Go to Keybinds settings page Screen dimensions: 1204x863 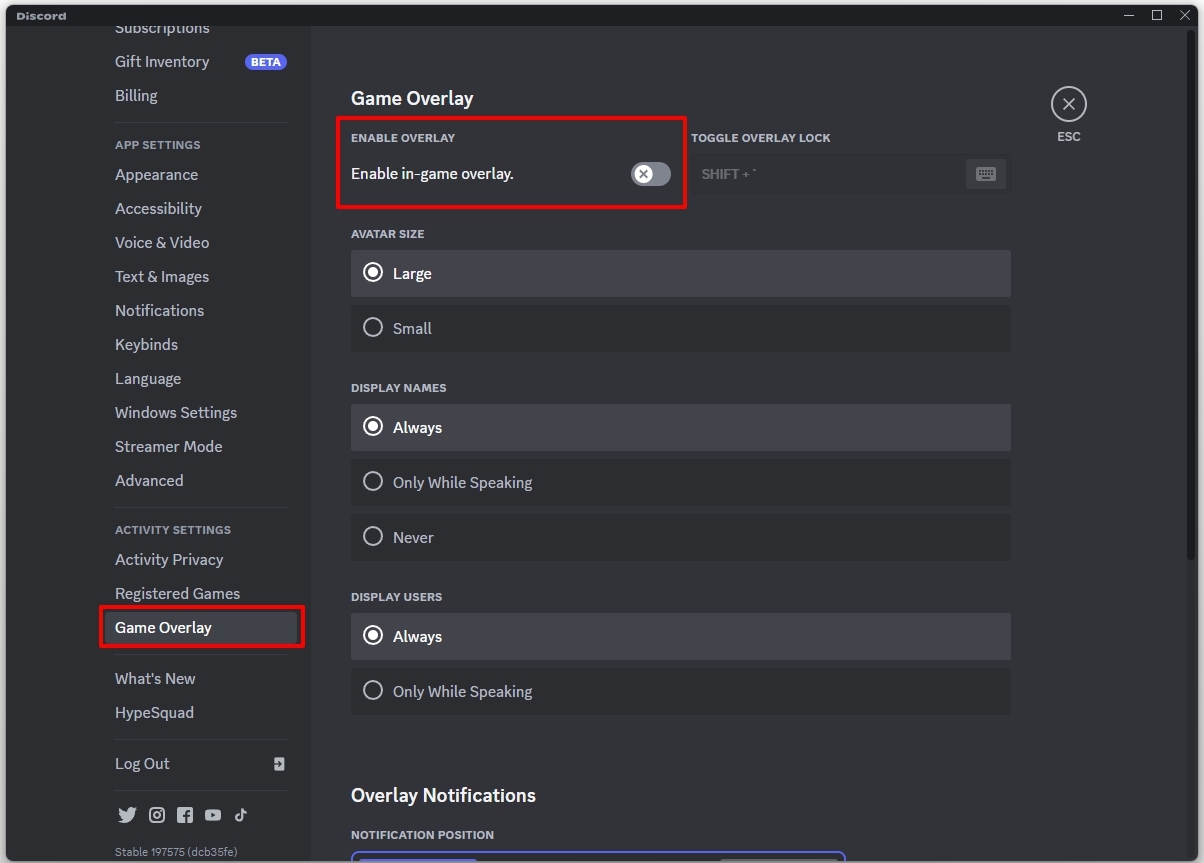pos(146,345)
